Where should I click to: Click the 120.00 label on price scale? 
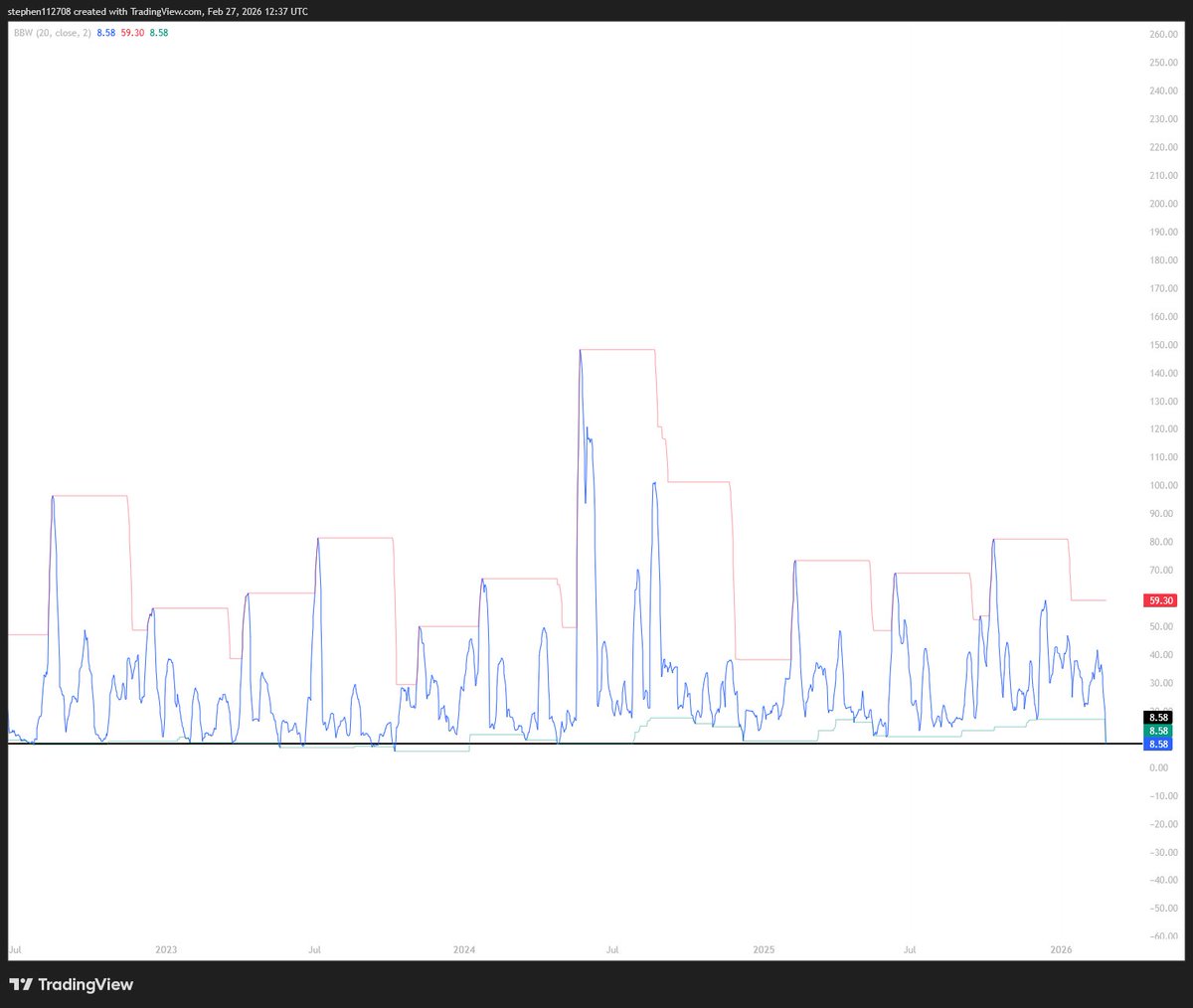click(1163, 429)
